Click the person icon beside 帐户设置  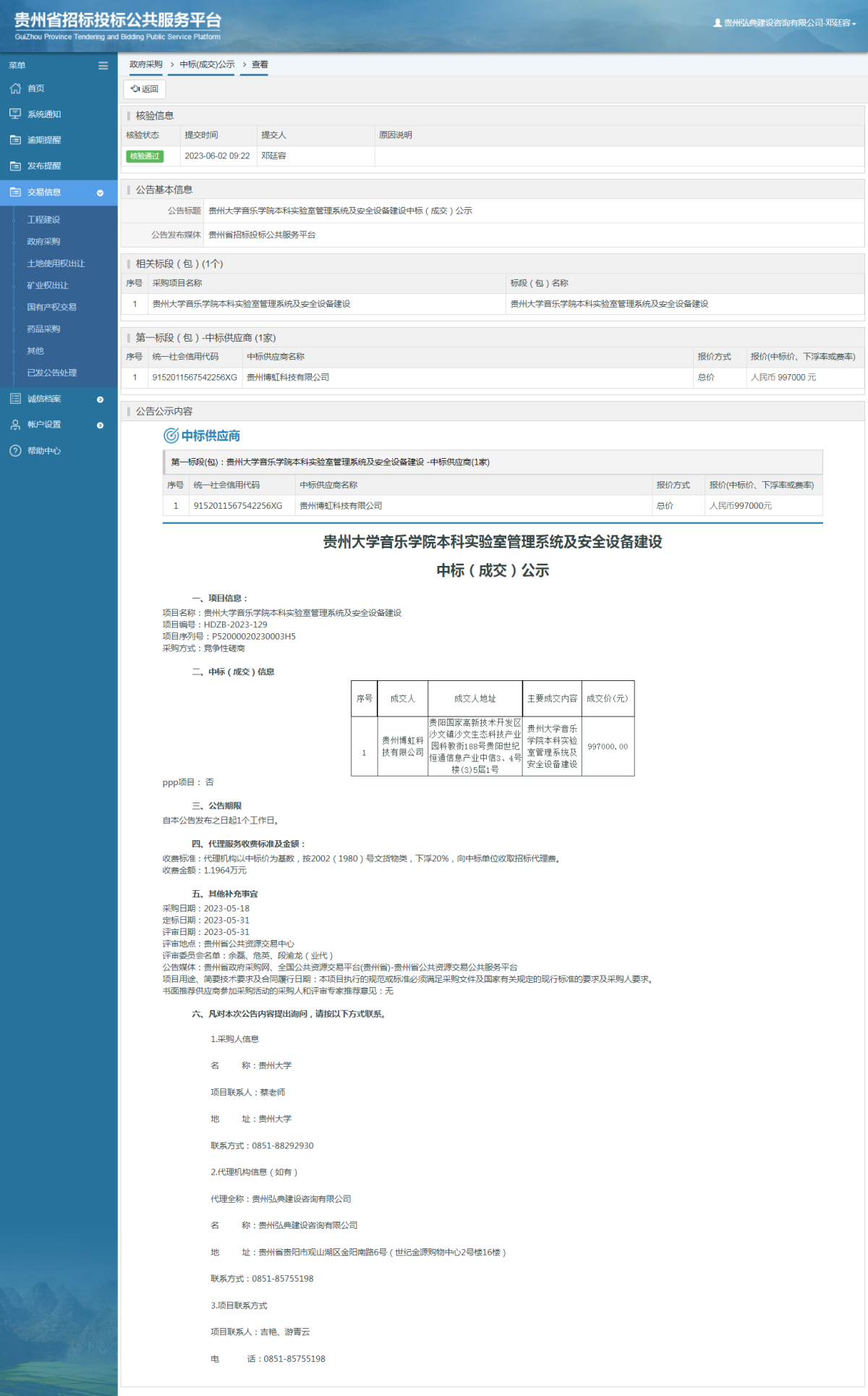pos(15,425)
